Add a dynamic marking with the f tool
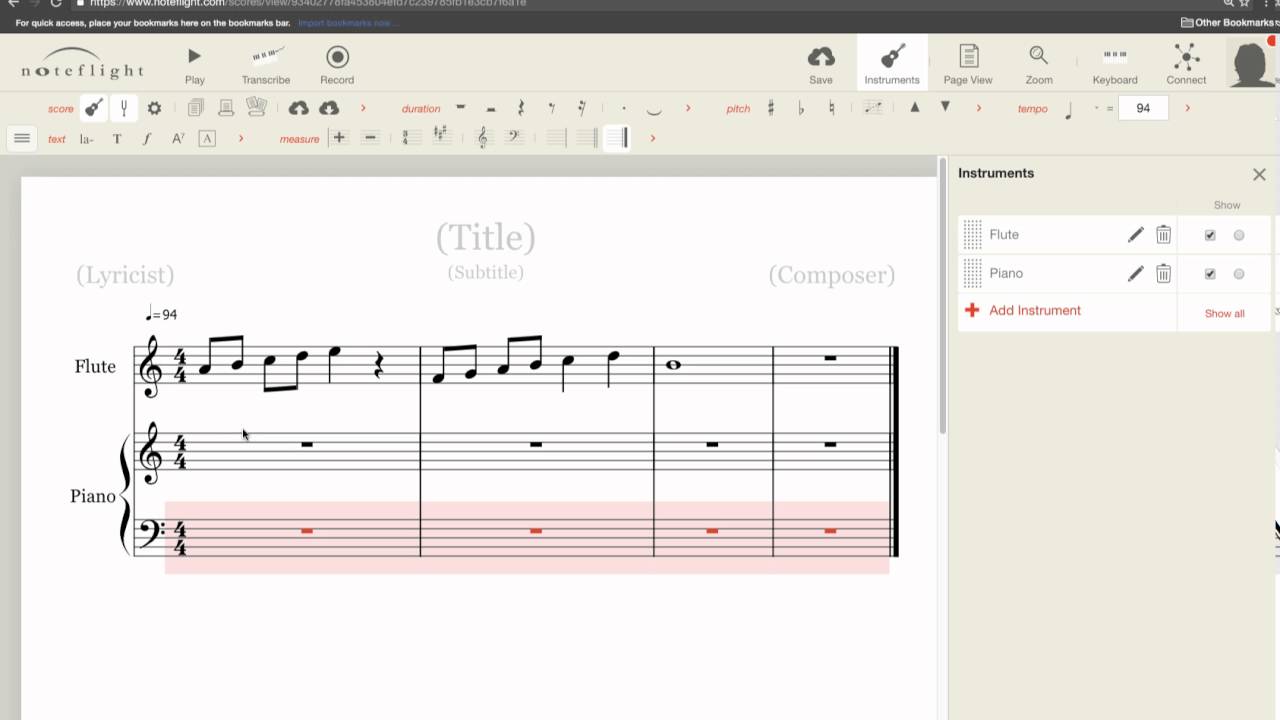 [x=147, y=139]
